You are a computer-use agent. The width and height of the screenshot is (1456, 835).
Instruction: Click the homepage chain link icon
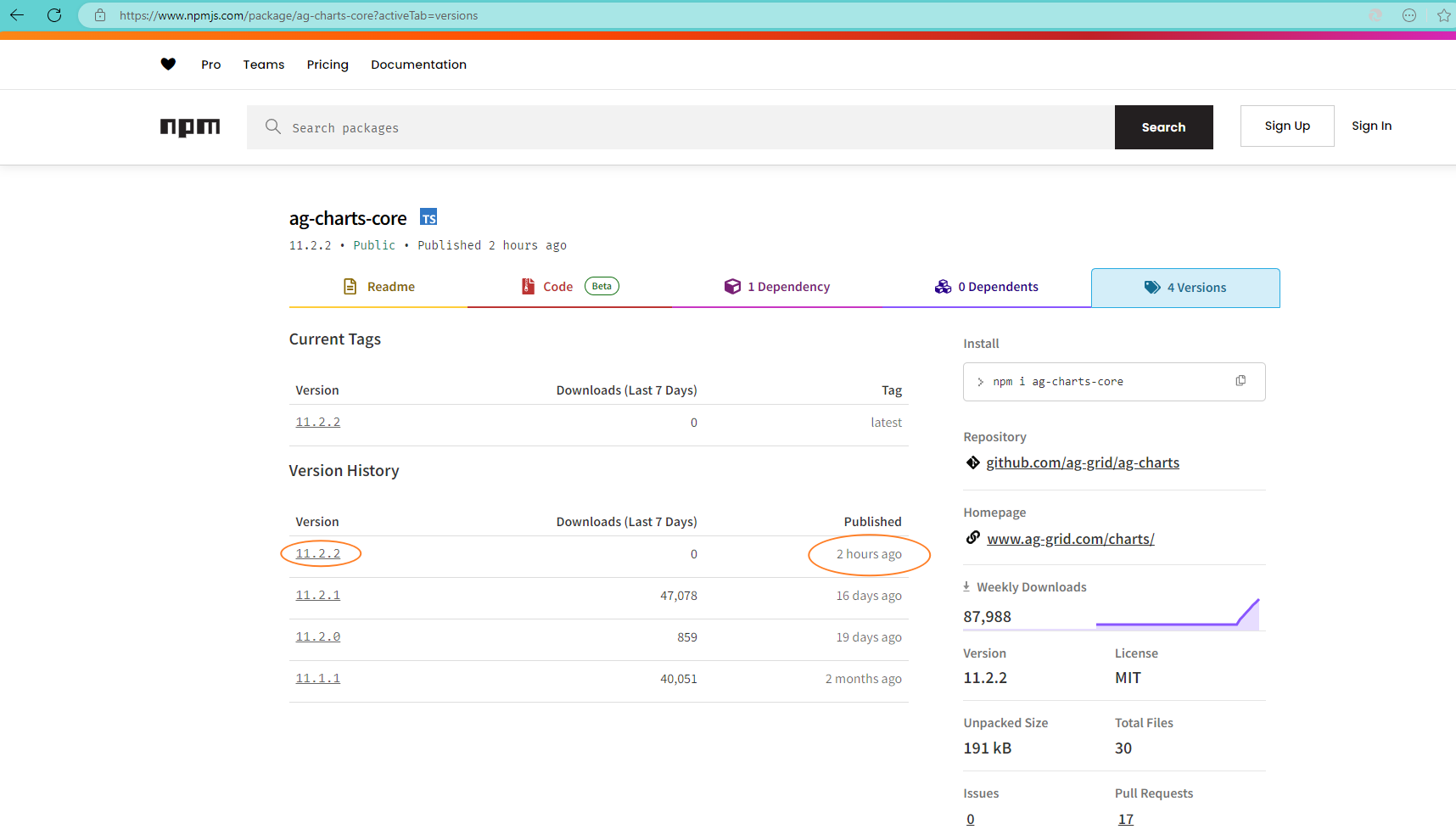coord(973,538)
